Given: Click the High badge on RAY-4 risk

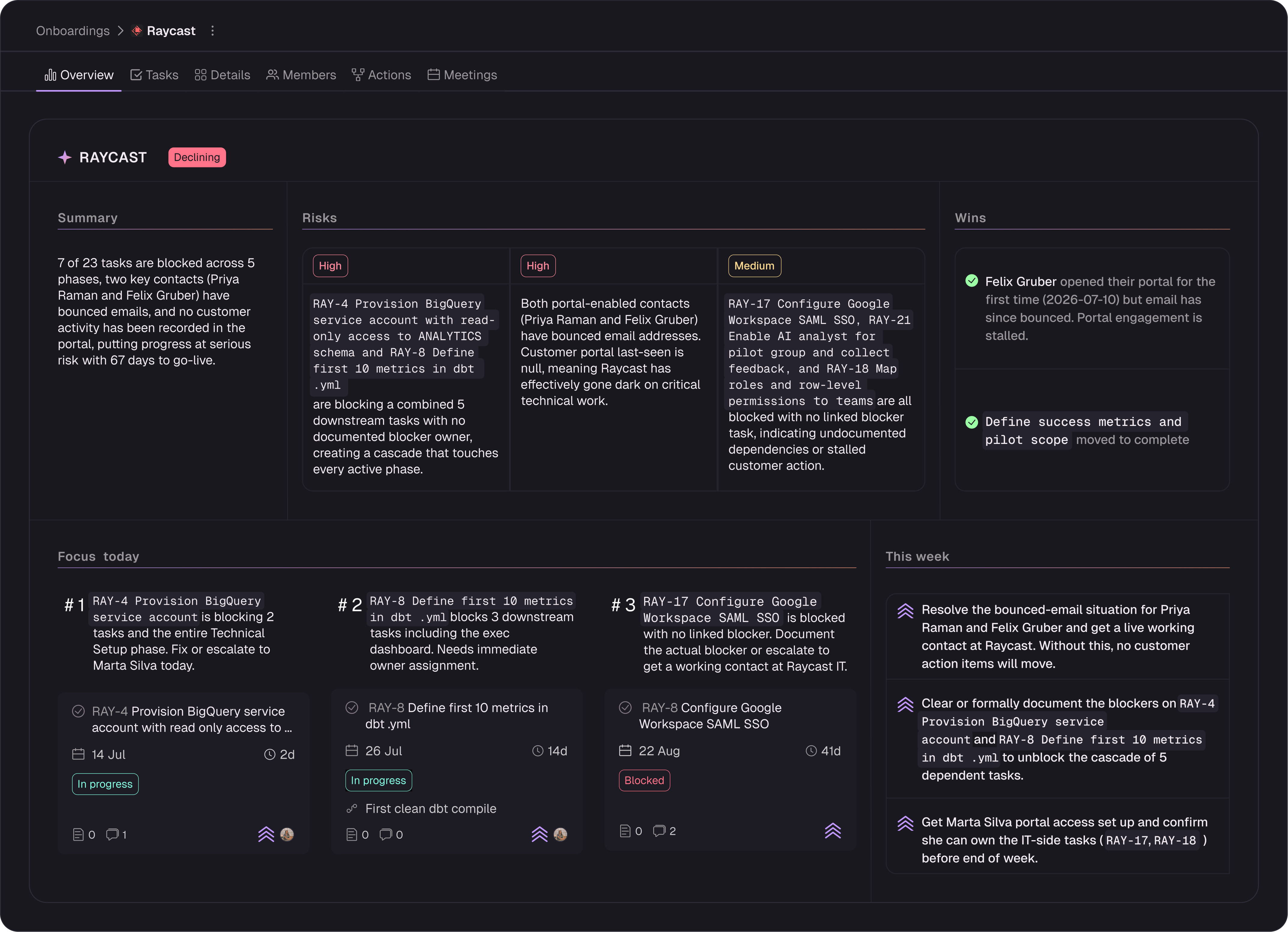Looking at the screenshot, I should tap(330, 266).
